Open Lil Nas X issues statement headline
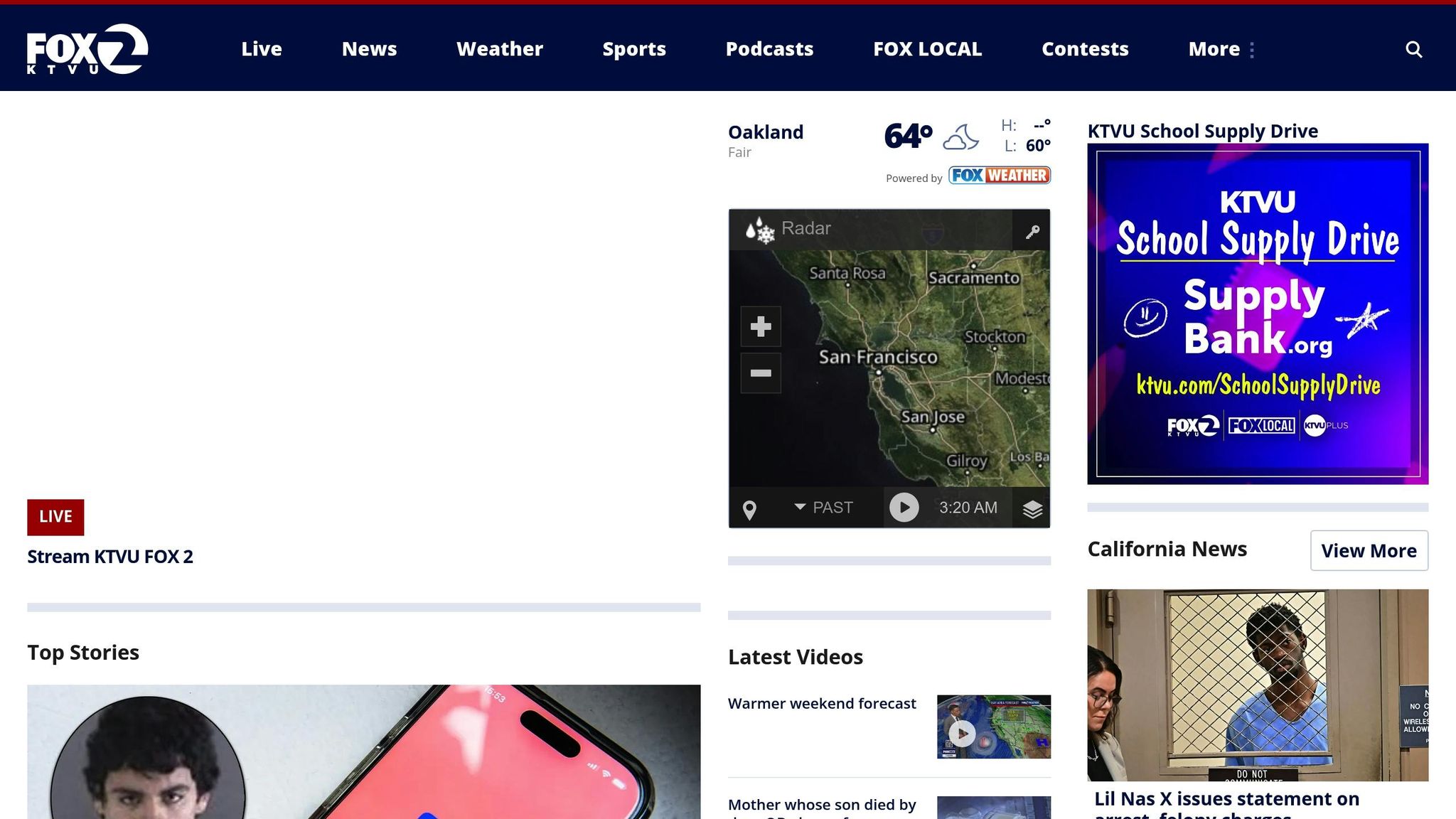The width and height of the screenshot is (1456, 819). point(1227,804)
